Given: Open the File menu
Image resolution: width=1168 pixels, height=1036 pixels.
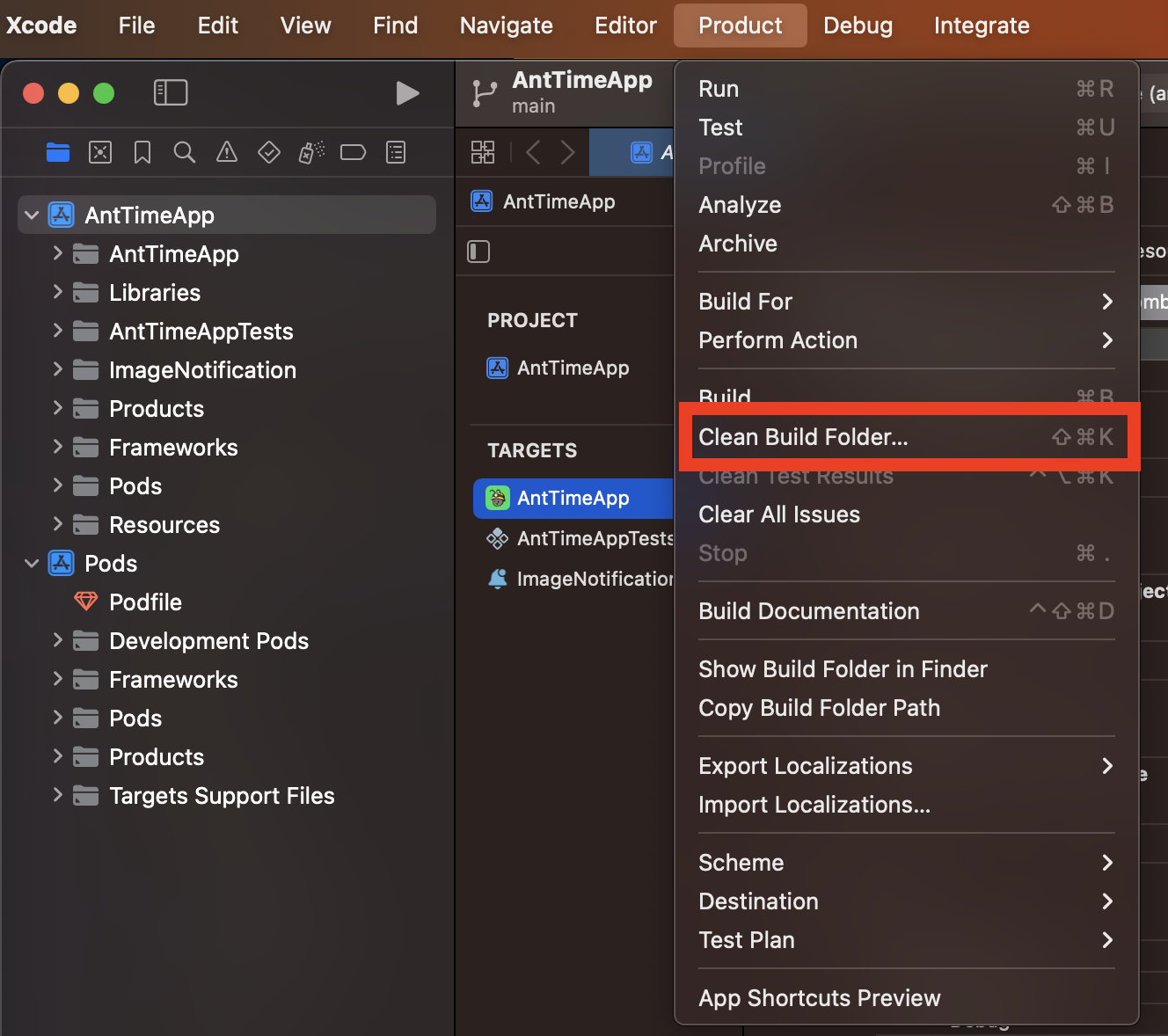Looking at the screenshot, I should coord(136,26).
